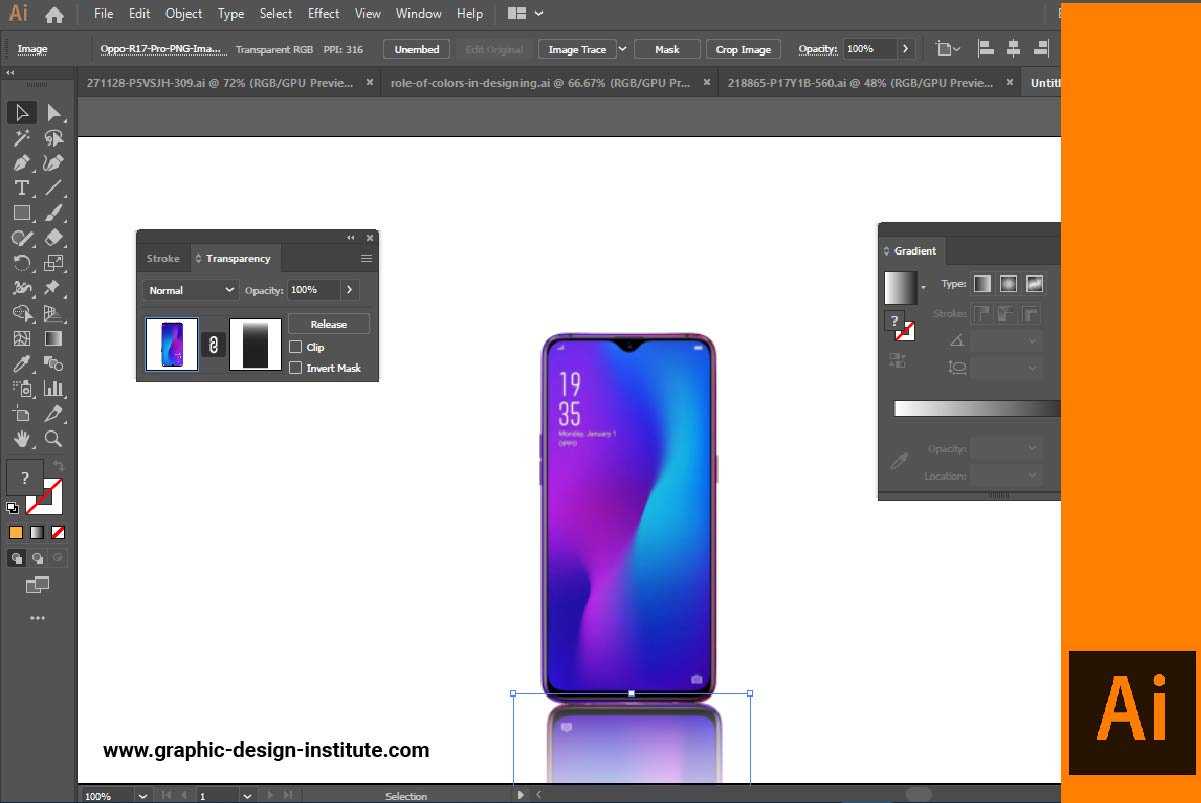Screen dimensions: 1201x803
Task: Open the Object menu
Action: tap(184, 14)
